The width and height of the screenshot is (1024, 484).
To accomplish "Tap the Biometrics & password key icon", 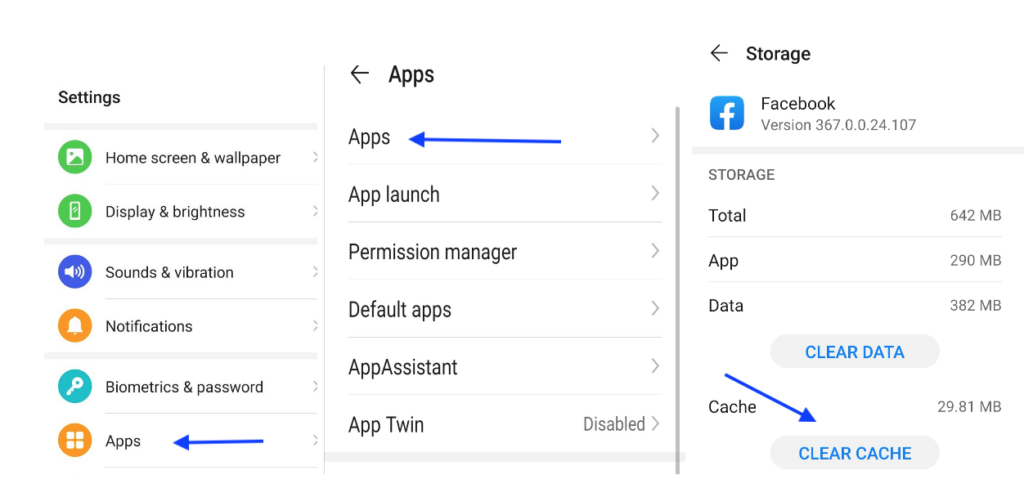I will tap(75, 387).
